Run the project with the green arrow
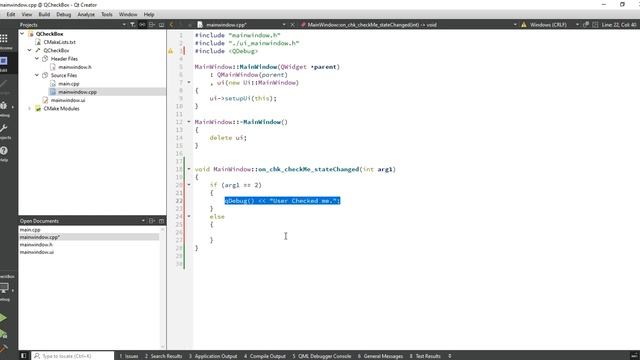This screenshot has width=640, height=360. click(3, 318)
